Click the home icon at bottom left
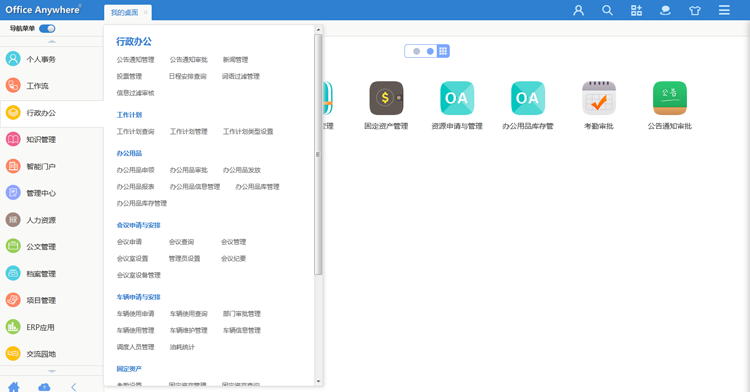 (13, 387)
